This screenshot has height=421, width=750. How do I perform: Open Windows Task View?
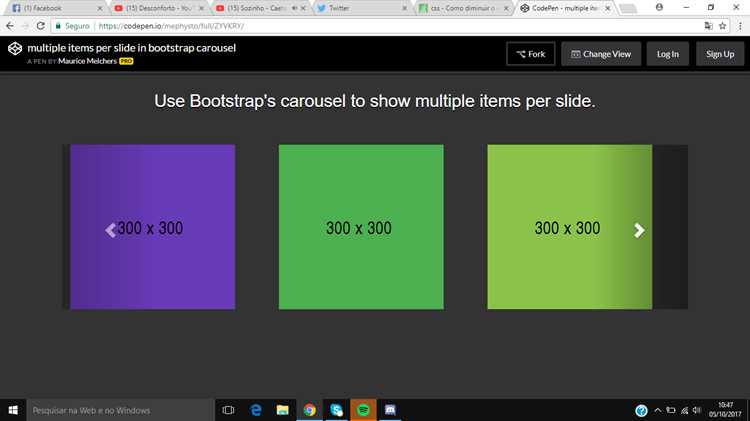point(229,410)
